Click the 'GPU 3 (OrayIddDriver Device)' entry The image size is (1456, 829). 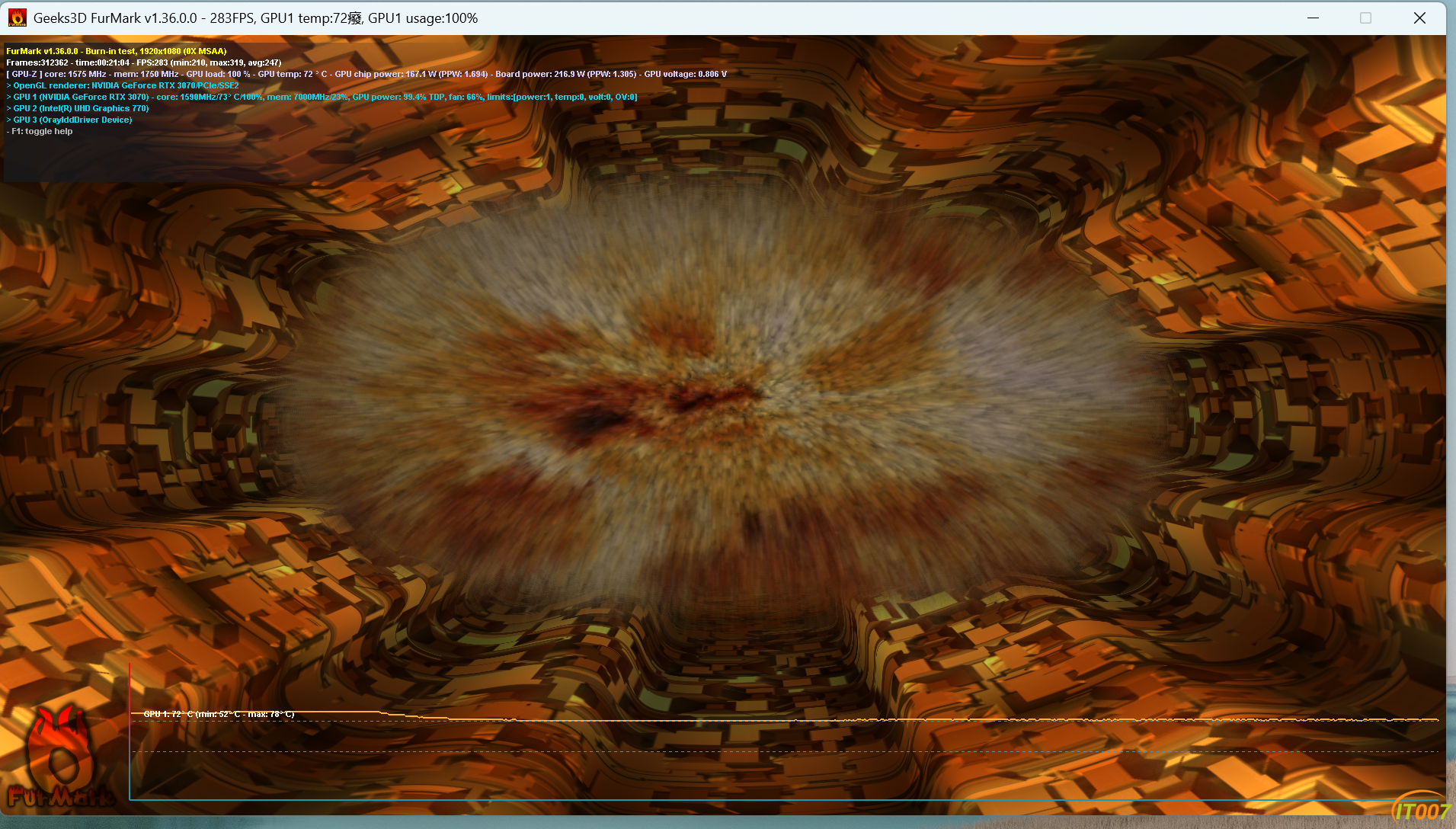(x=69, y=120)
